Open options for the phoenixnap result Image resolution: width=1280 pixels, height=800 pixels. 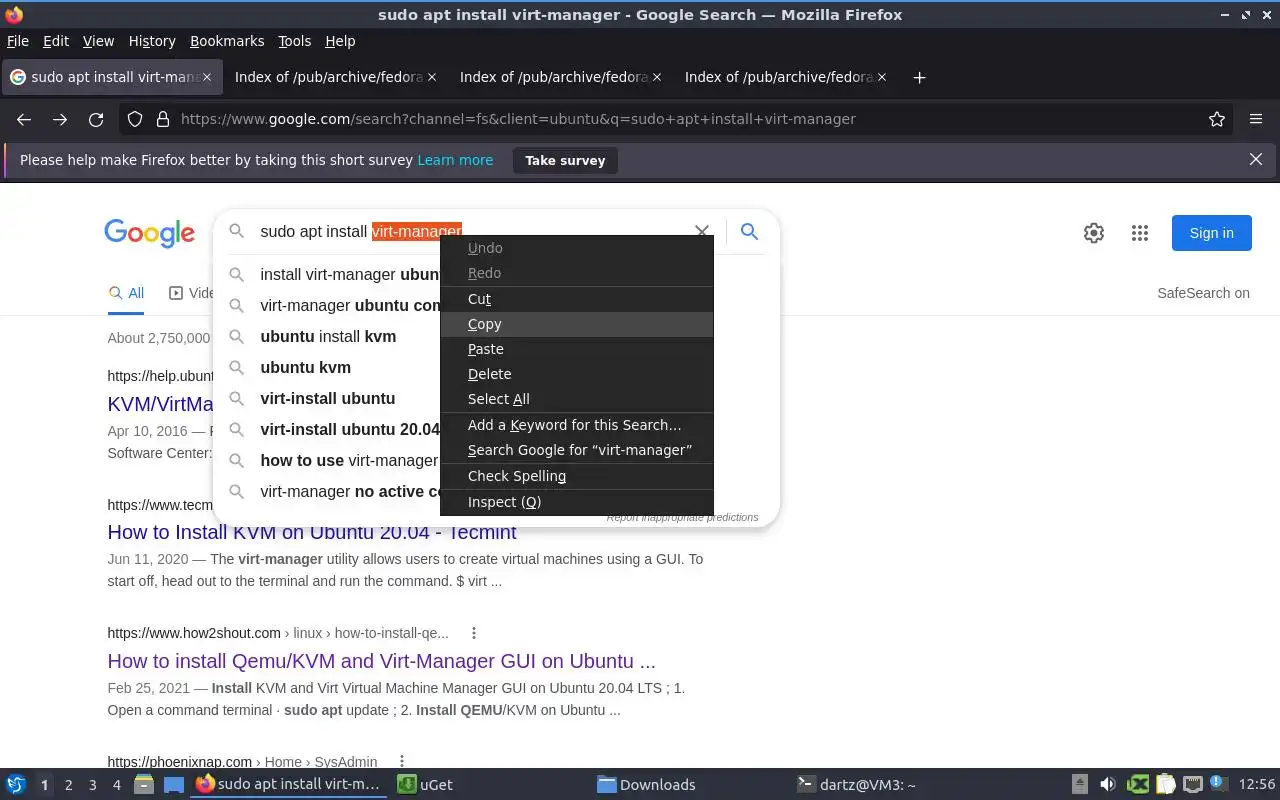click(402, 762)
